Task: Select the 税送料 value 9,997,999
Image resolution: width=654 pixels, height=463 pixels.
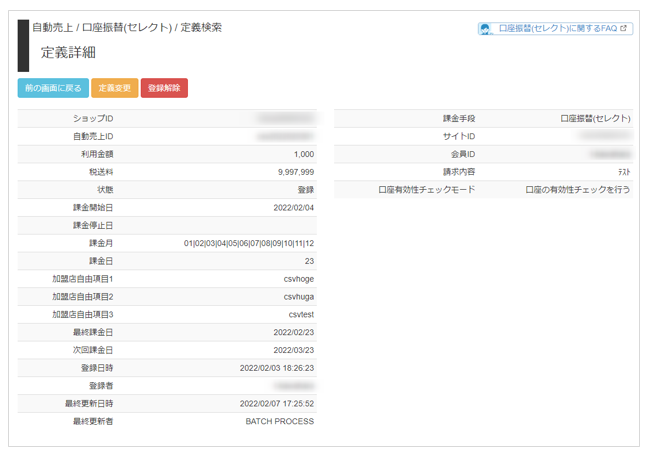Action: point(296,172)
